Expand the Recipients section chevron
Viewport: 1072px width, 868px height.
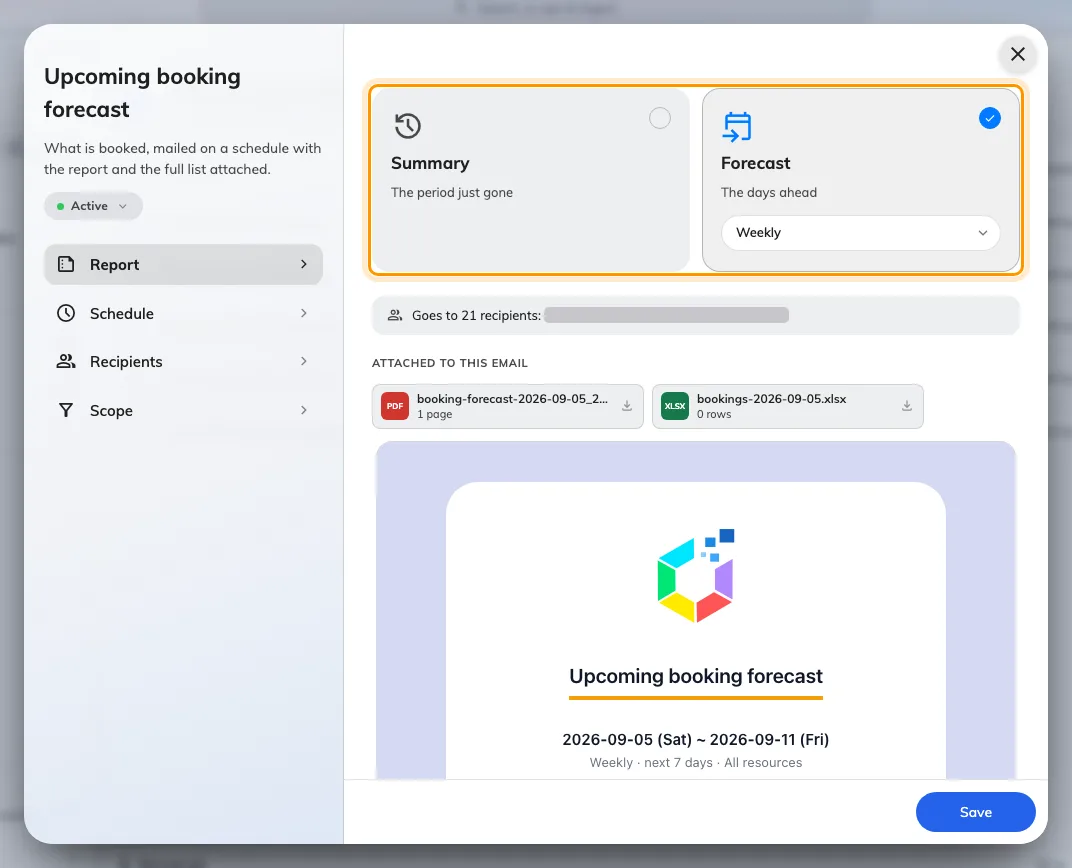[304, 362]
